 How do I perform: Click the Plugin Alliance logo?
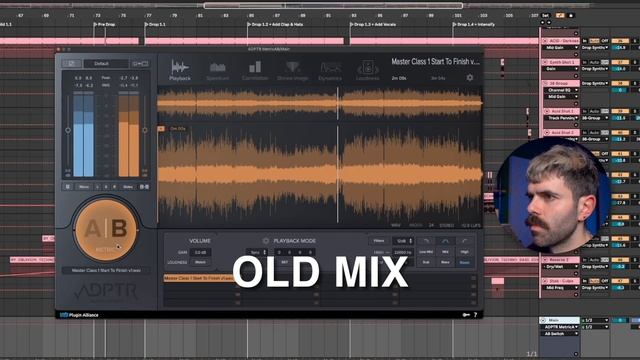(79, 315)
